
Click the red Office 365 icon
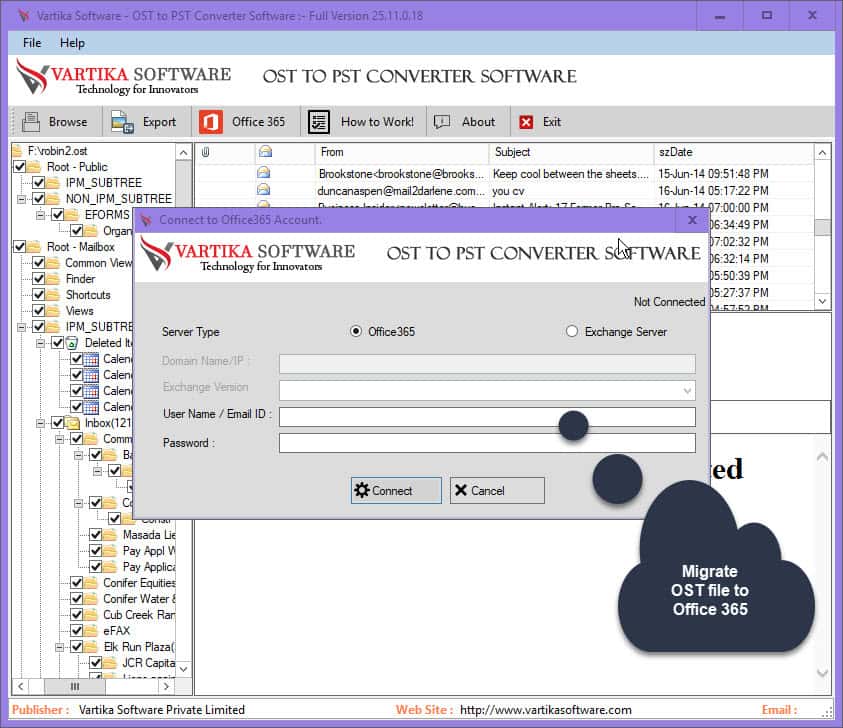click(x=211, y=122)
